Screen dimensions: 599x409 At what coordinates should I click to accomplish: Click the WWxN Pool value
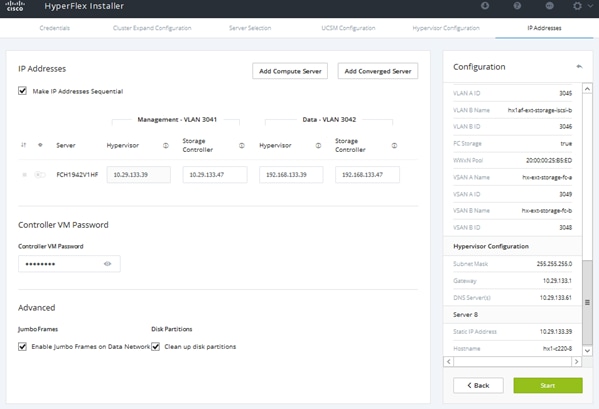(x=549, y=160)
